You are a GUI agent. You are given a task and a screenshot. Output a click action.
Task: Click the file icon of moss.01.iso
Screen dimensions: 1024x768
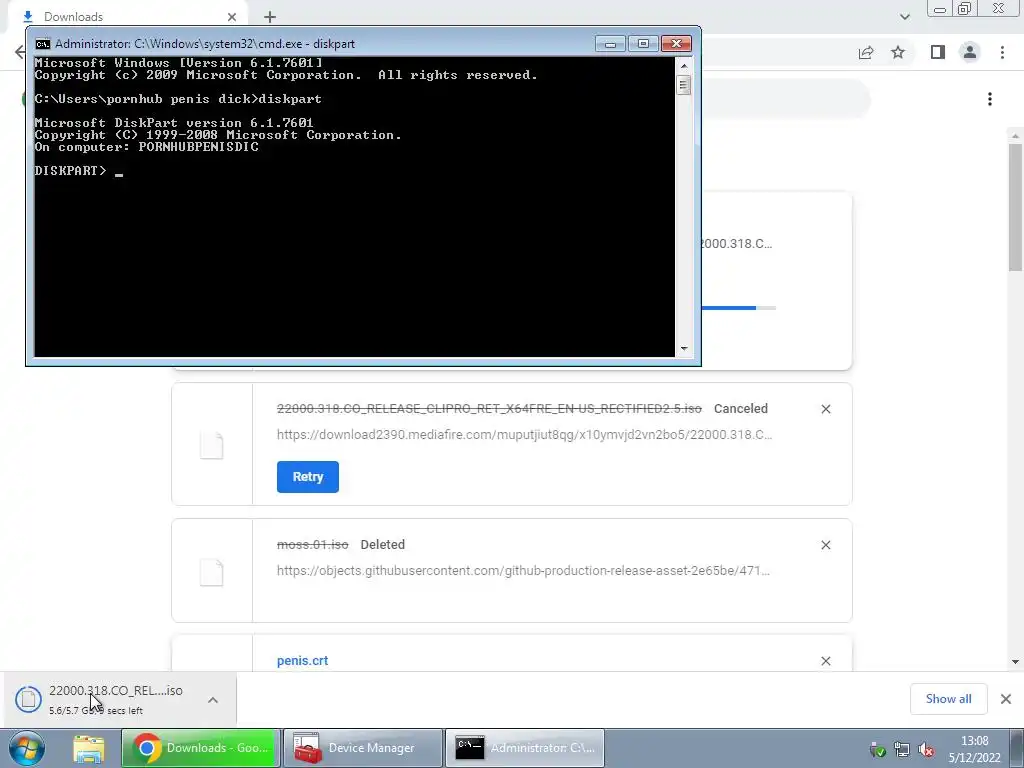tap(212, 572)
